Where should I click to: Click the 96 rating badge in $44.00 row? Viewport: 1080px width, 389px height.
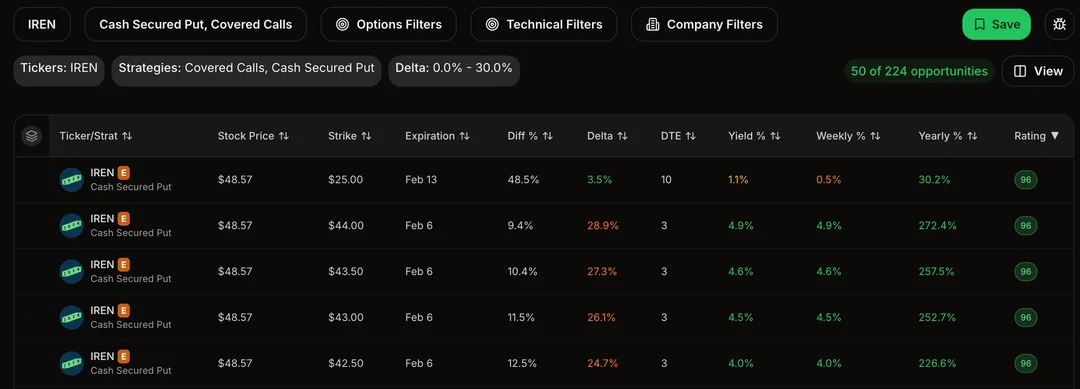[x=1026, y=226]
